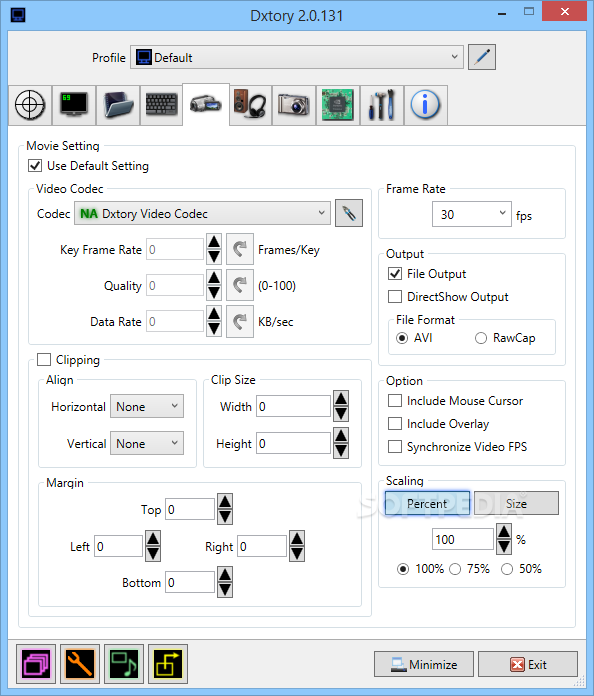Image resolution: width=594 pixels, height=696 pixels.
Task: Click the pencil edit profile icon
Action: coord(482,57)
